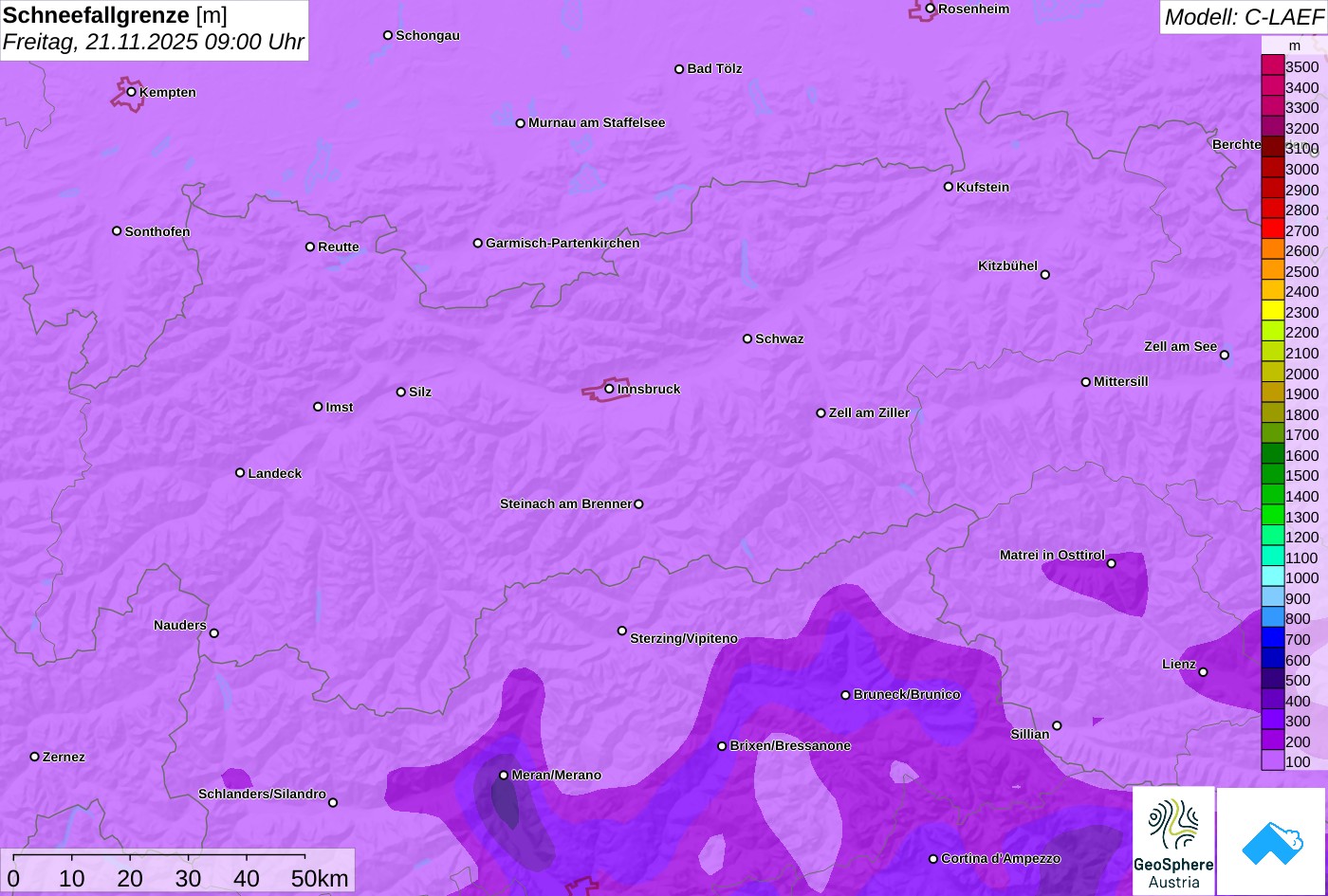Click the Schneefallgrenze [m] title
This screenshot has height=896, width=1328.
pyautogui.click(x=115, y=15)
